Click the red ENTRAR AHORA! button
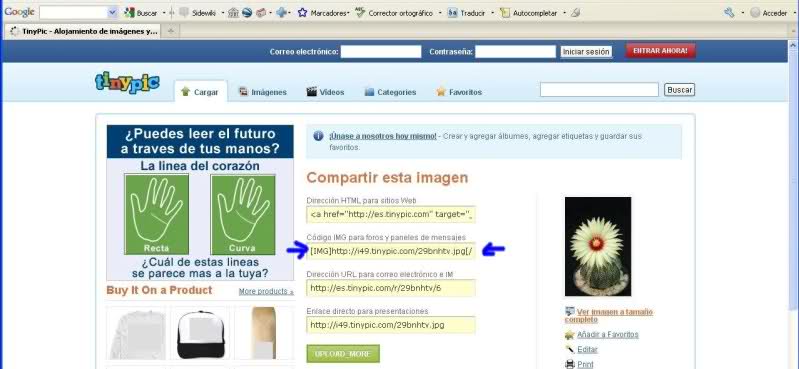This screenshot has height=369, width=799. tap(660, 51)
